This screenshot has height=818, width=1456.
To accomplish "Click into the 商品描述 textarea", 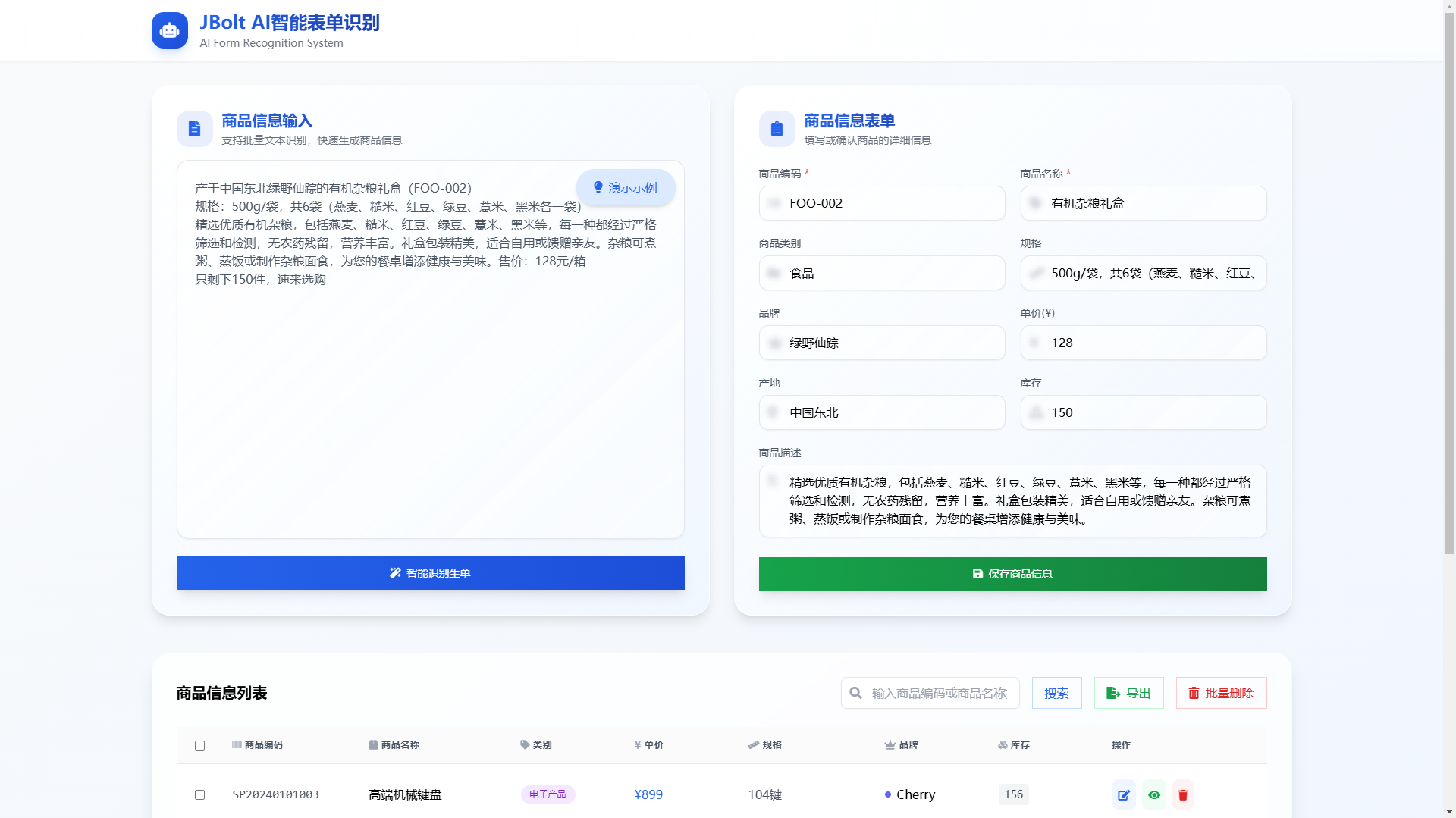I will 1013,501.
